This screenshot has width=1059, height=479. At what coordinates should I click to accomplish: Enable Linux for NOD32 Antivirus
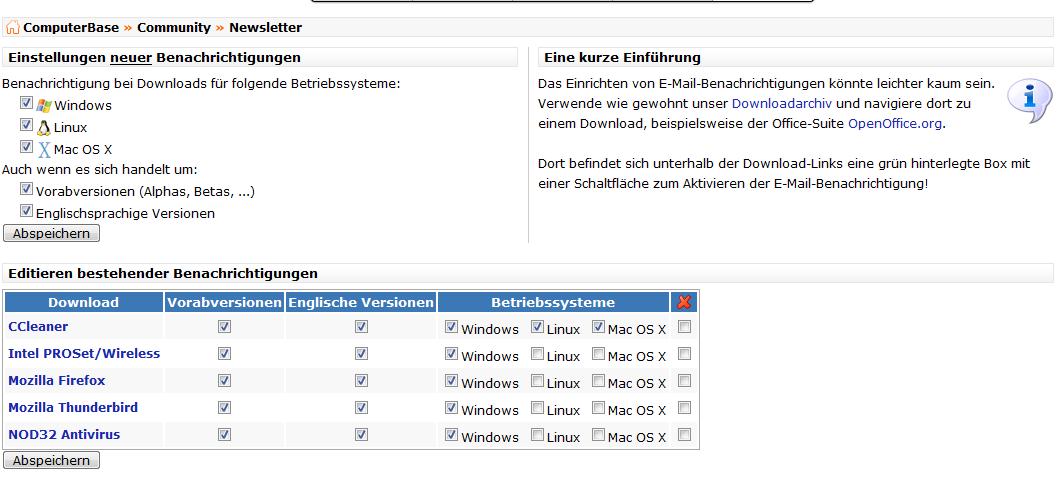[x=537, y=434]
